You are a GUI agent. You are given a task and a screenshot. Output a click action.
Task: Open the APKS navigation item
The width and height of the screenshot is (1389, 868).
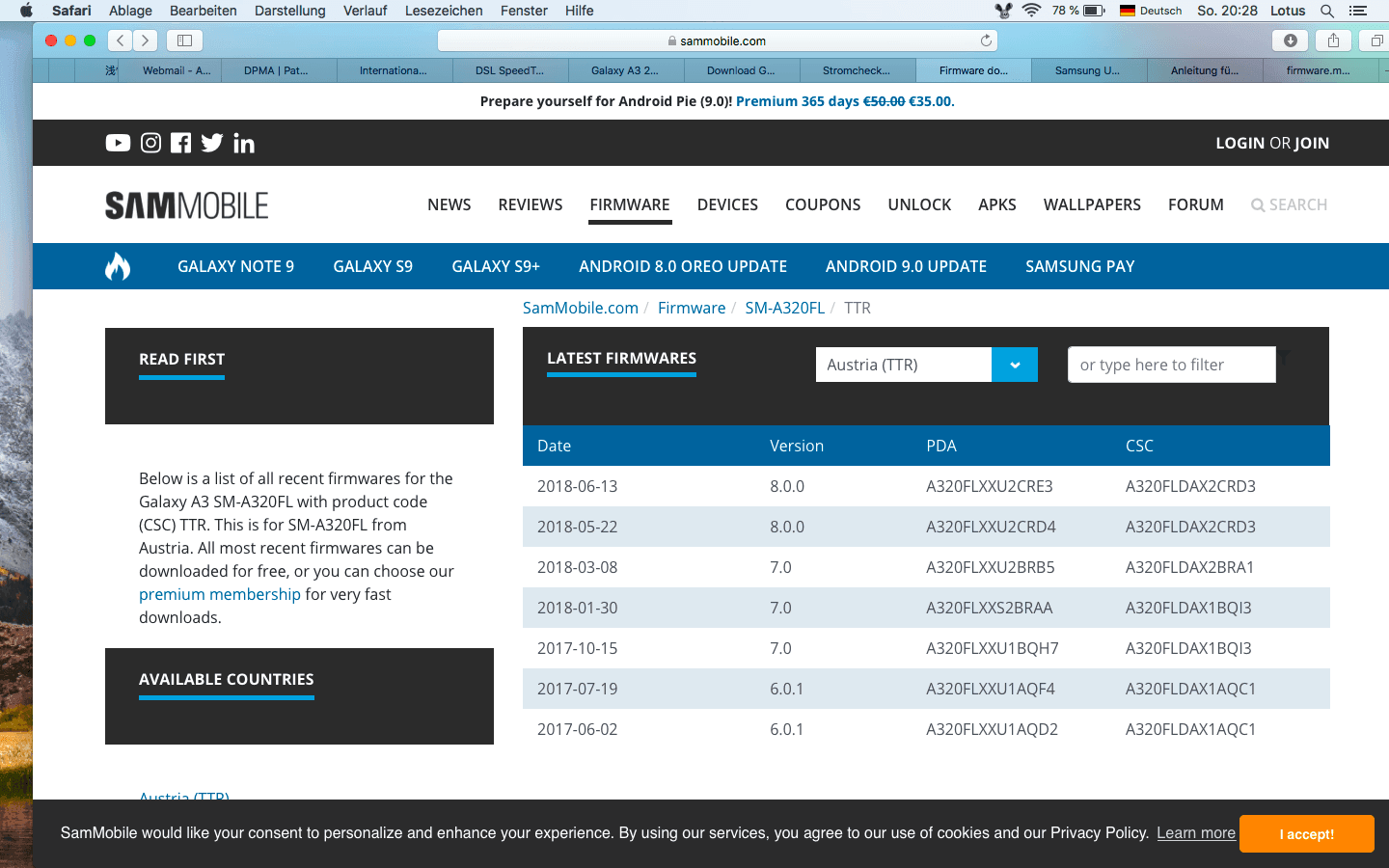tap(997, 204)
